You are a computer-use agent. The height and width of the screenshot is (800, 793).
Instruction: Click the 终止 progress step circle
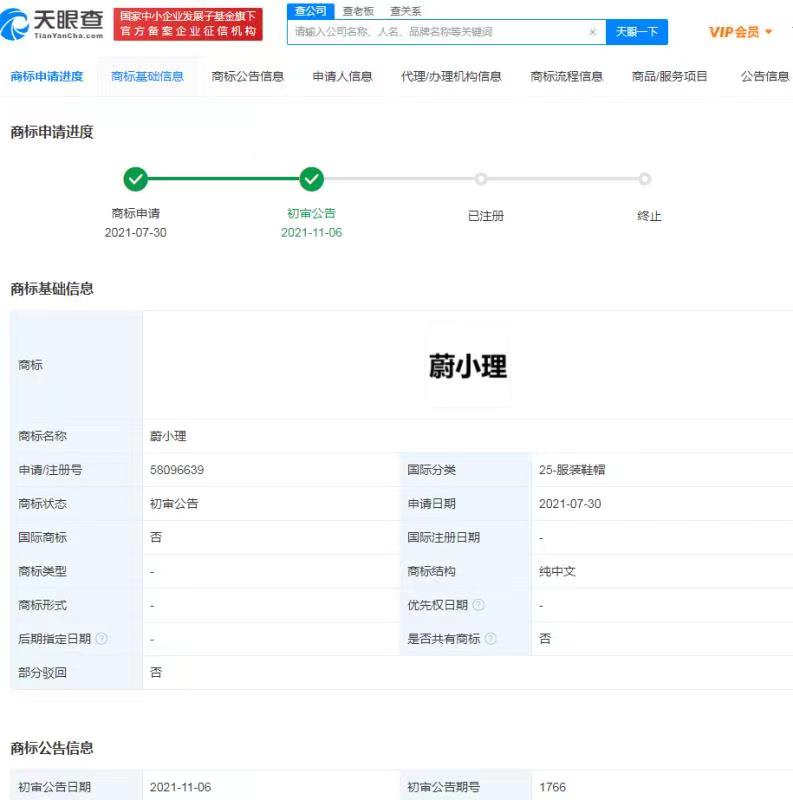645,179
